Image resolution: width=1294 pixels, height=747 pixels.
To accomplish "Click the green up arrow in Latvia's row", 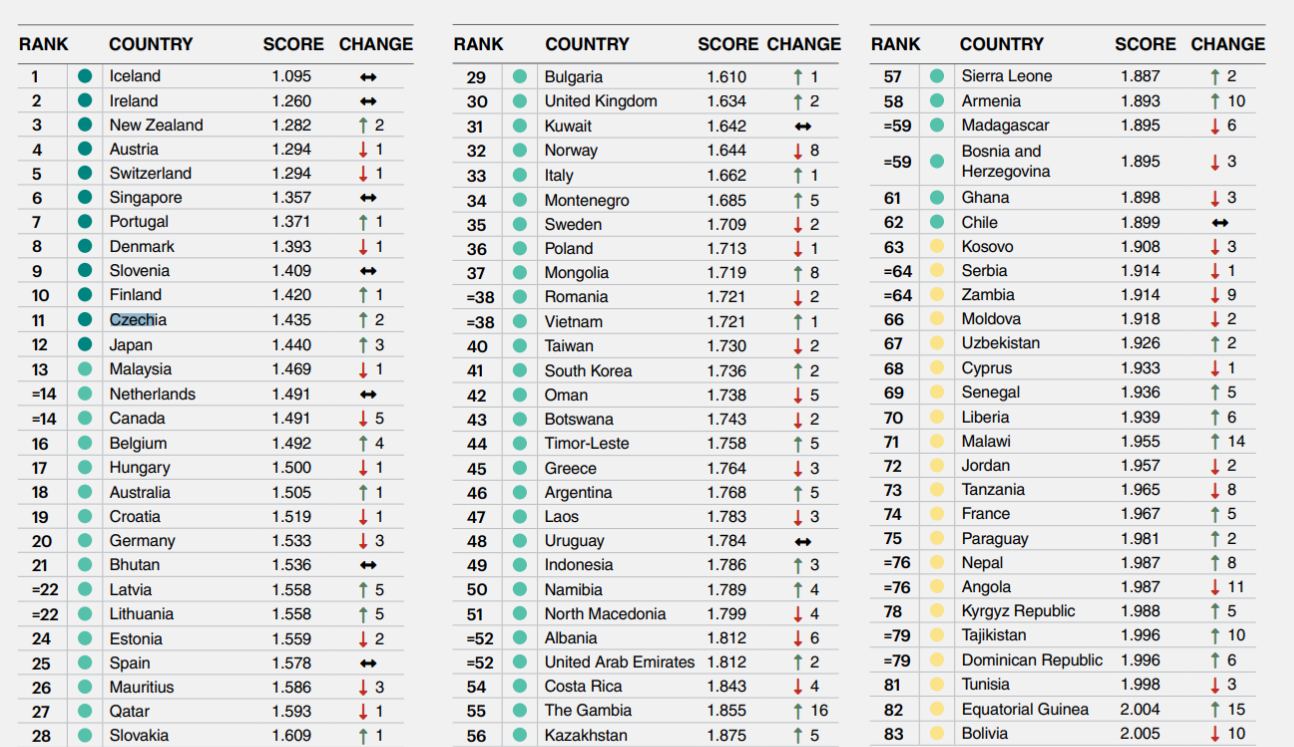I will [x=365, y=590].
